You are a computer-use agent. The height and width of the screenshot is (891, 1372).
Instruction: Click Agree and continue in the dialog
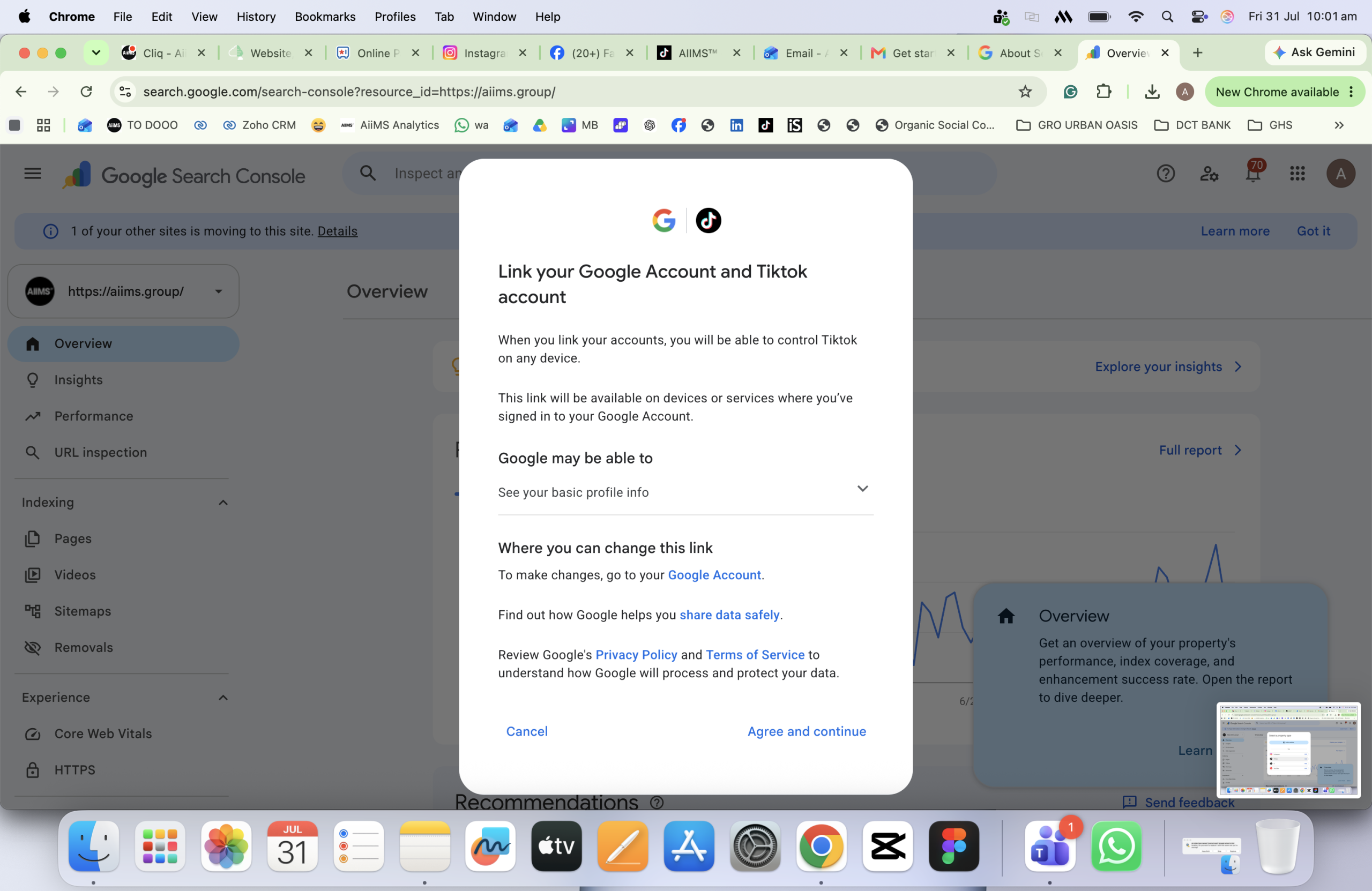click(x=807, y=731)
